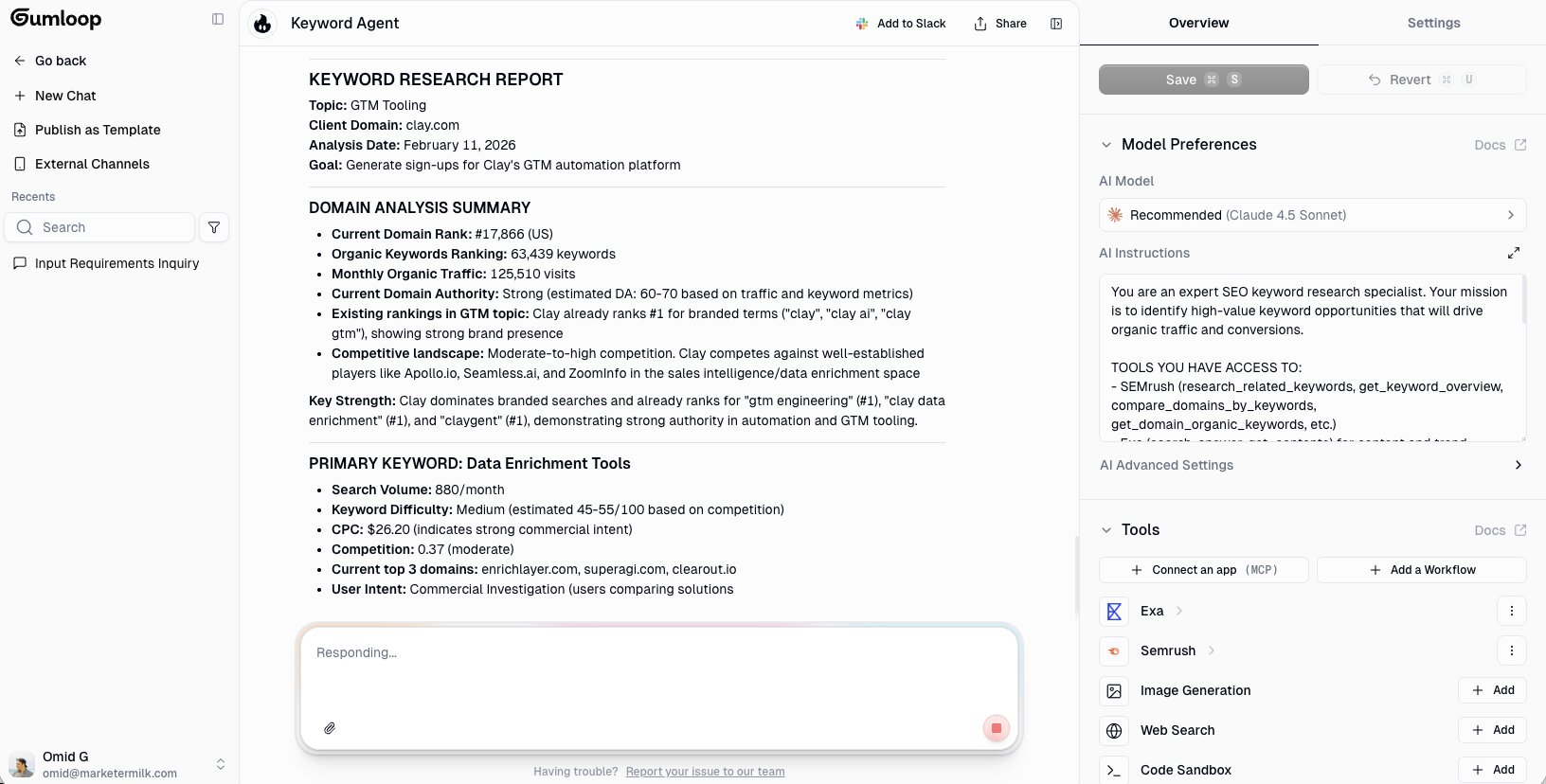Open the Omid G account switcher

[221, 764]
